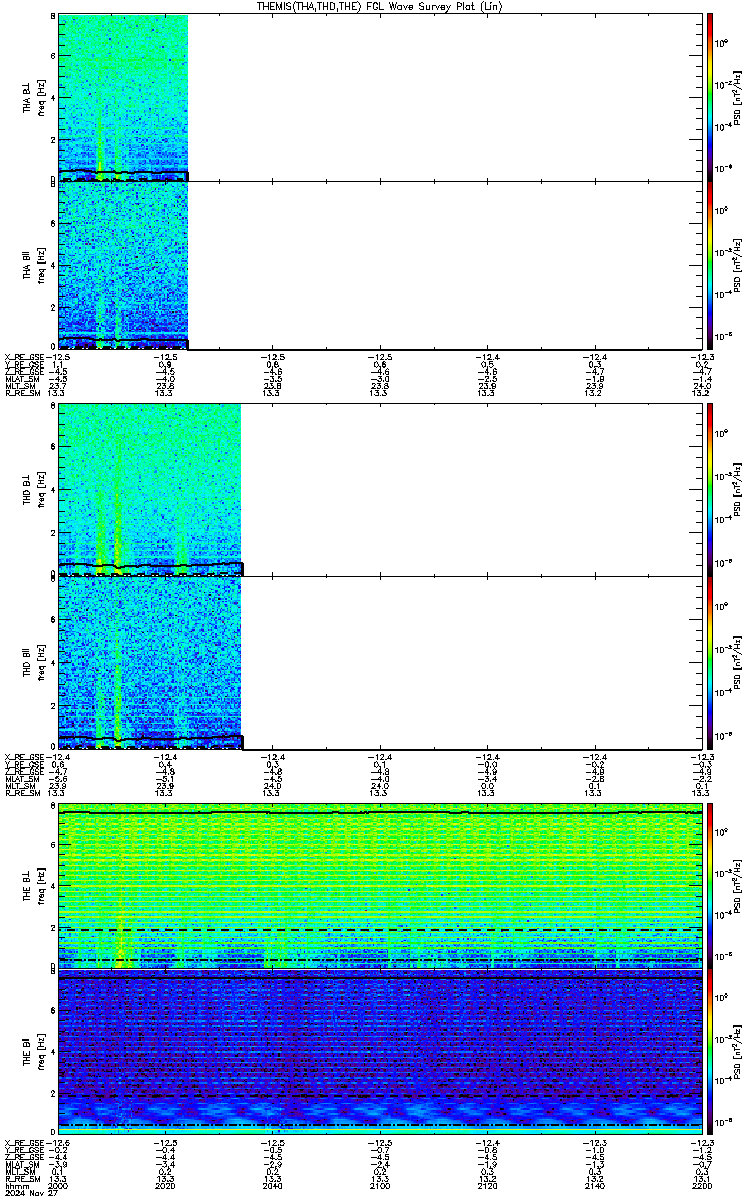Click the 'THD B⊥ freq [Hz]' axis label
Viewport: 750px width, 1200px height.
point(33,489)
